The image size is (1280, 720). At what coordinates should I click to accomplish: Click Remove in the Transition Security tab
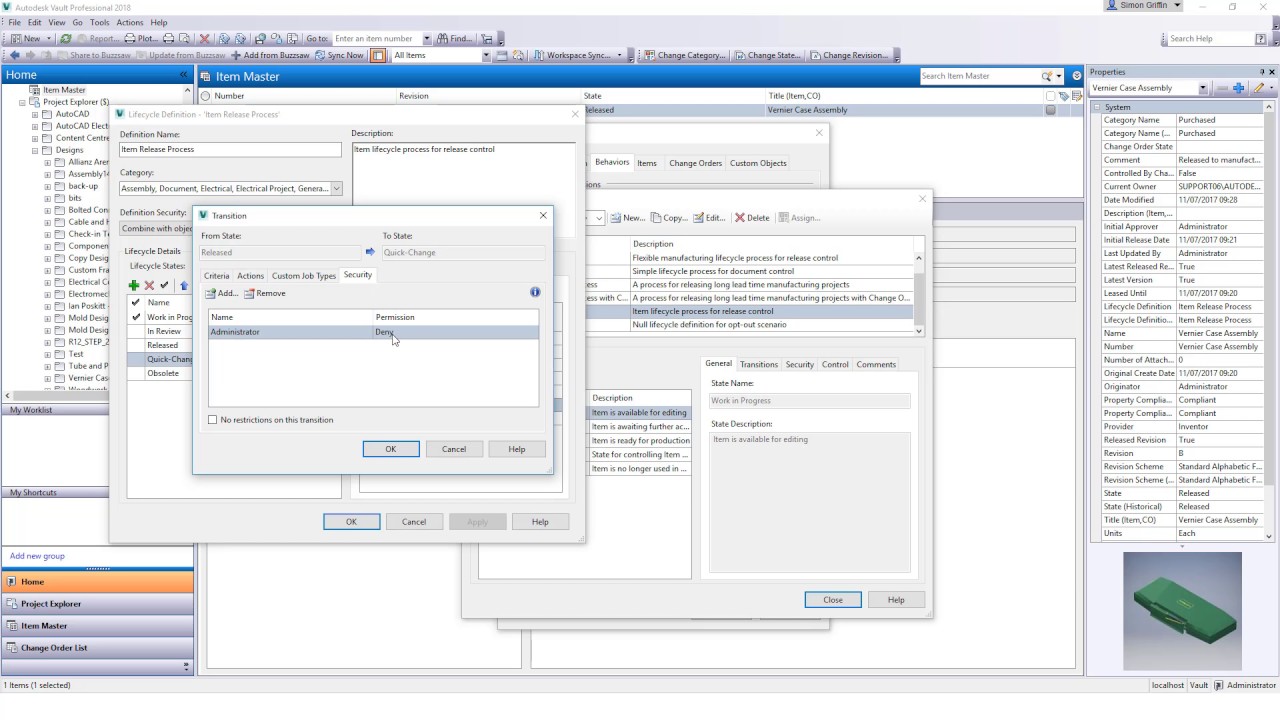(x=265, y=293)
